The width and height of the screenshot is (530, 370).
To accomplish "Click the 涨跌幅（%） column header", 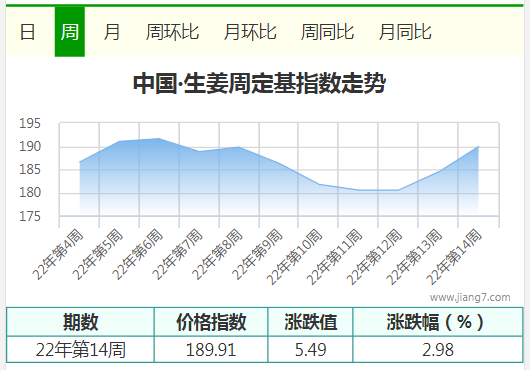I will tap(438, 322).
